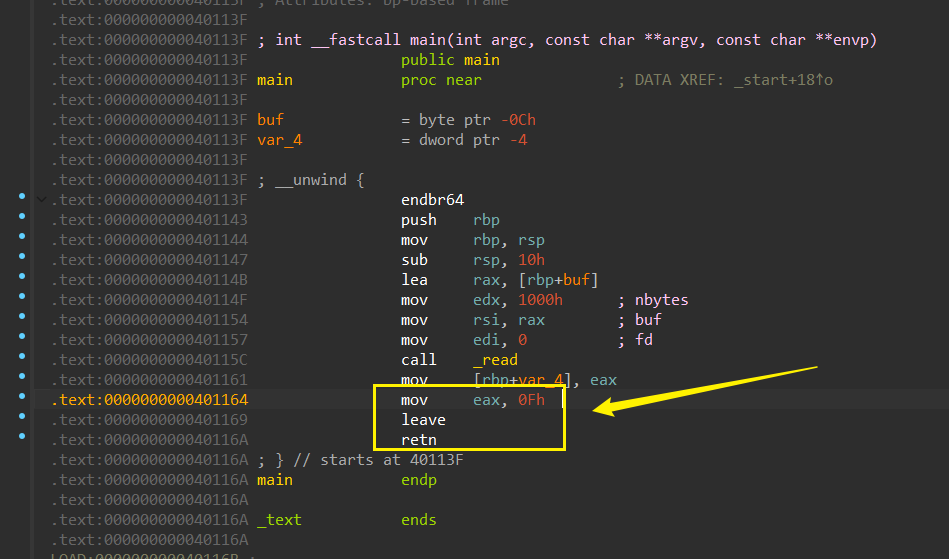Click breakpoint dot beside the retn instruction
Viewport: 949px width, 559px height.
pos(22,437)
